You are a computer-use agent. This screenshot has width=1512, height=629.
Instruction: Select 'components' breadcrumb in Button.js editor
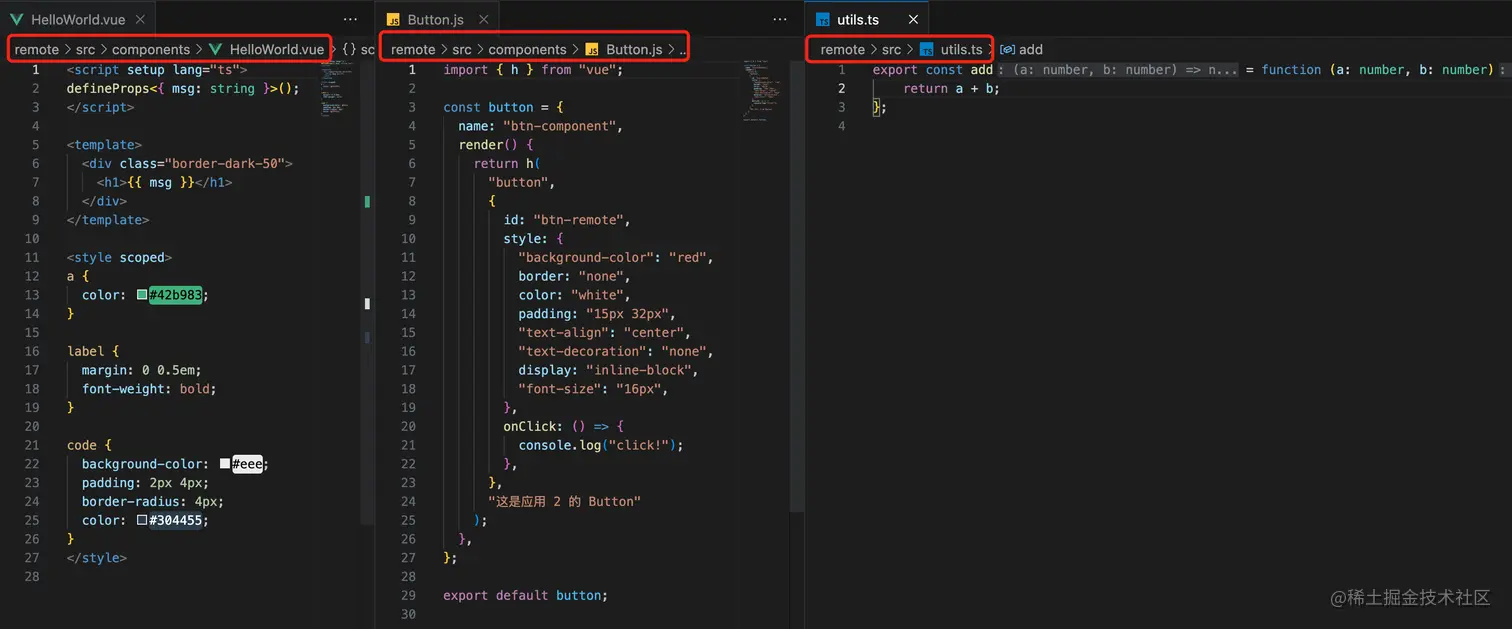pyautogui.click(x=528, y=49)
